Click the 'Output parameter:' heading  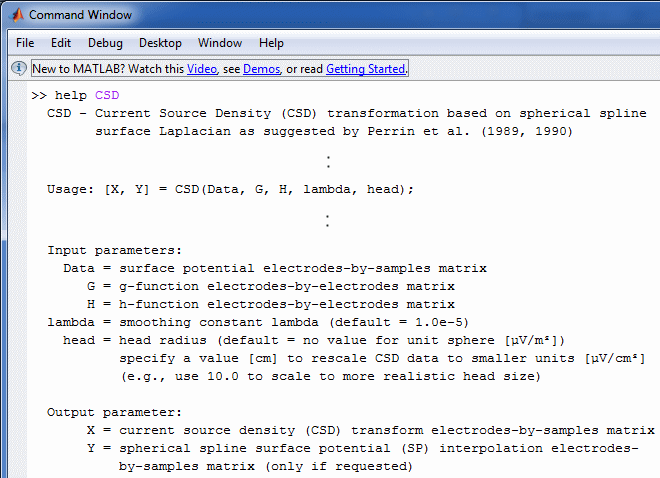(x=114, y=412)
